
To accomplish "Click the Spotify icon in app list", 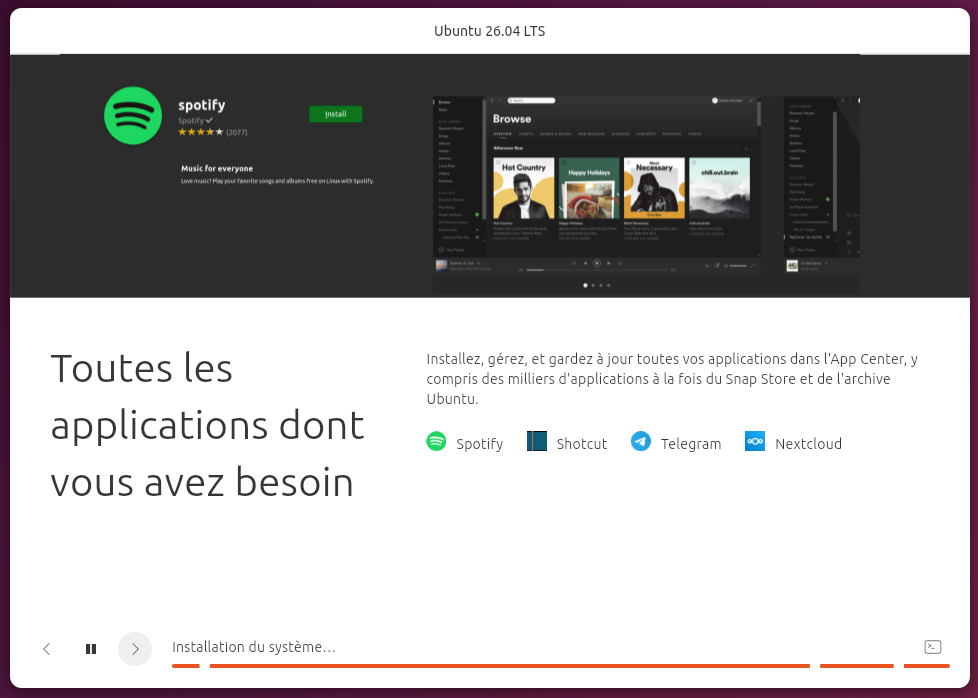I will click(x=436, y=442).
